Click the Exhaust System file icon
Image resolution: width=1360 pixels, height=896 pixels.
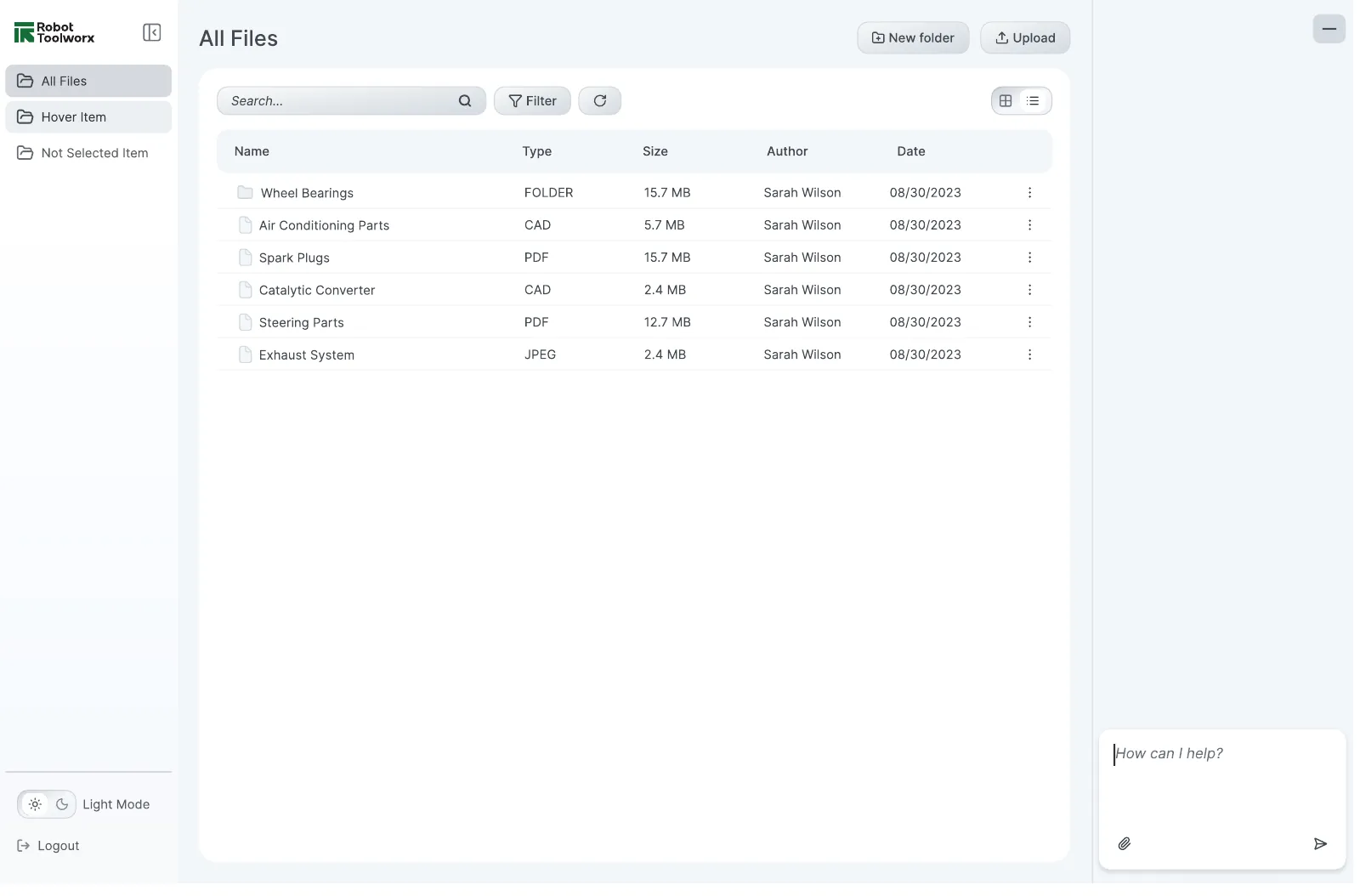click(245, 354)
